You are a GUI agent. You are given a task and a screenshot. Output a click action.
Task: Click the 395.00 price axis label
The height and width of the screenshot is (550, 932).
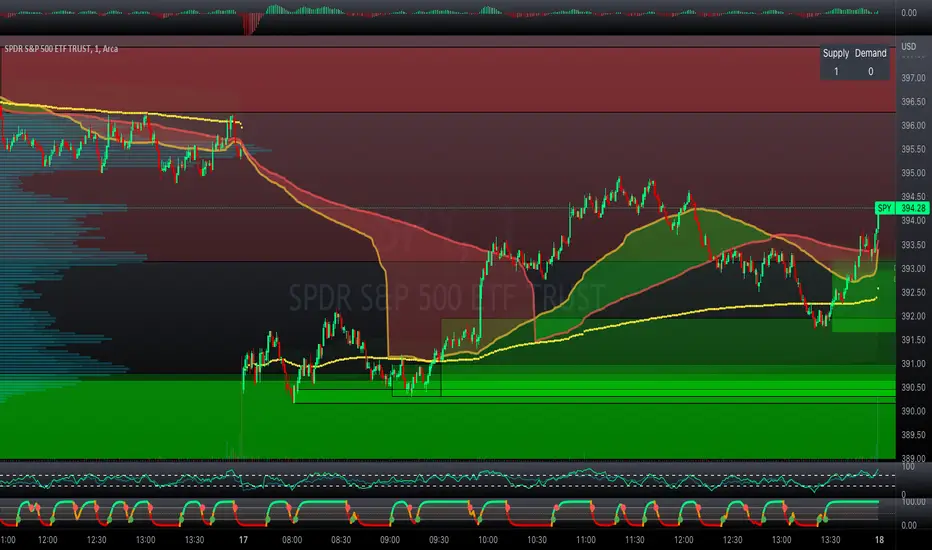tap(913, 173)
